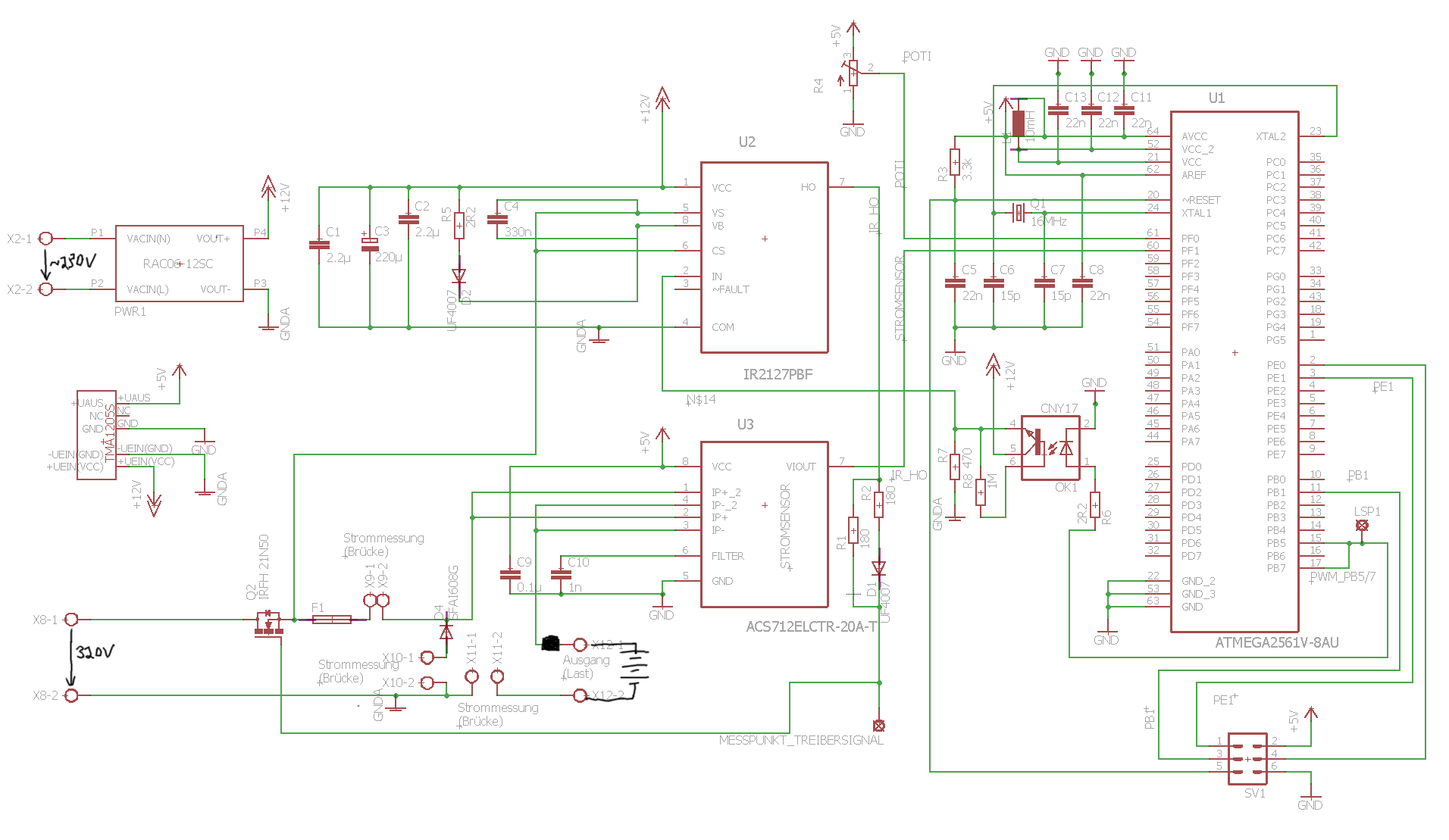Click the 'Ausgang (Last)' label
The height and width of the screenshot is (840, 1449).
tap(585, 667)
